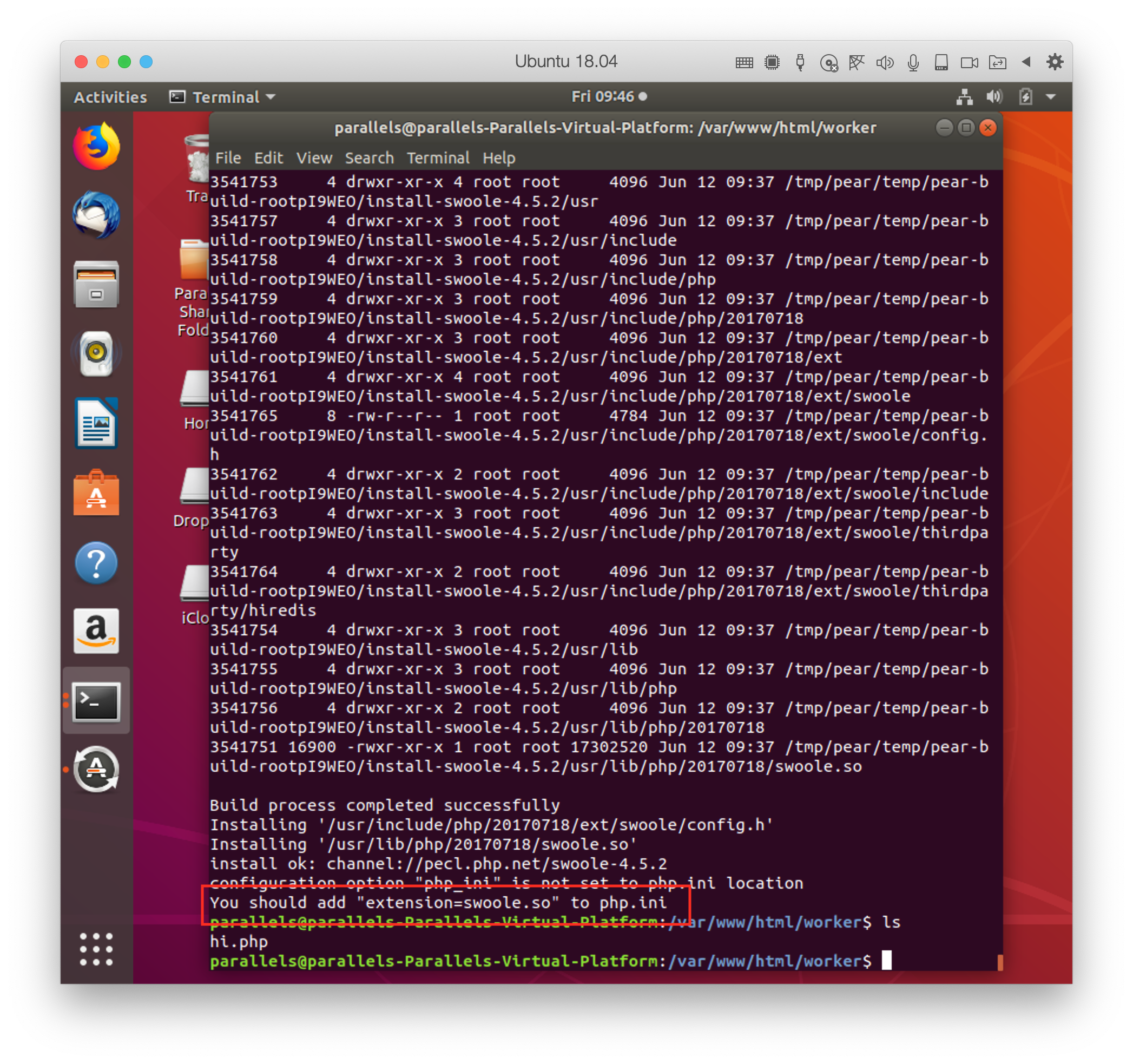Toggle sound icon in Parallels toolbar

885,62
